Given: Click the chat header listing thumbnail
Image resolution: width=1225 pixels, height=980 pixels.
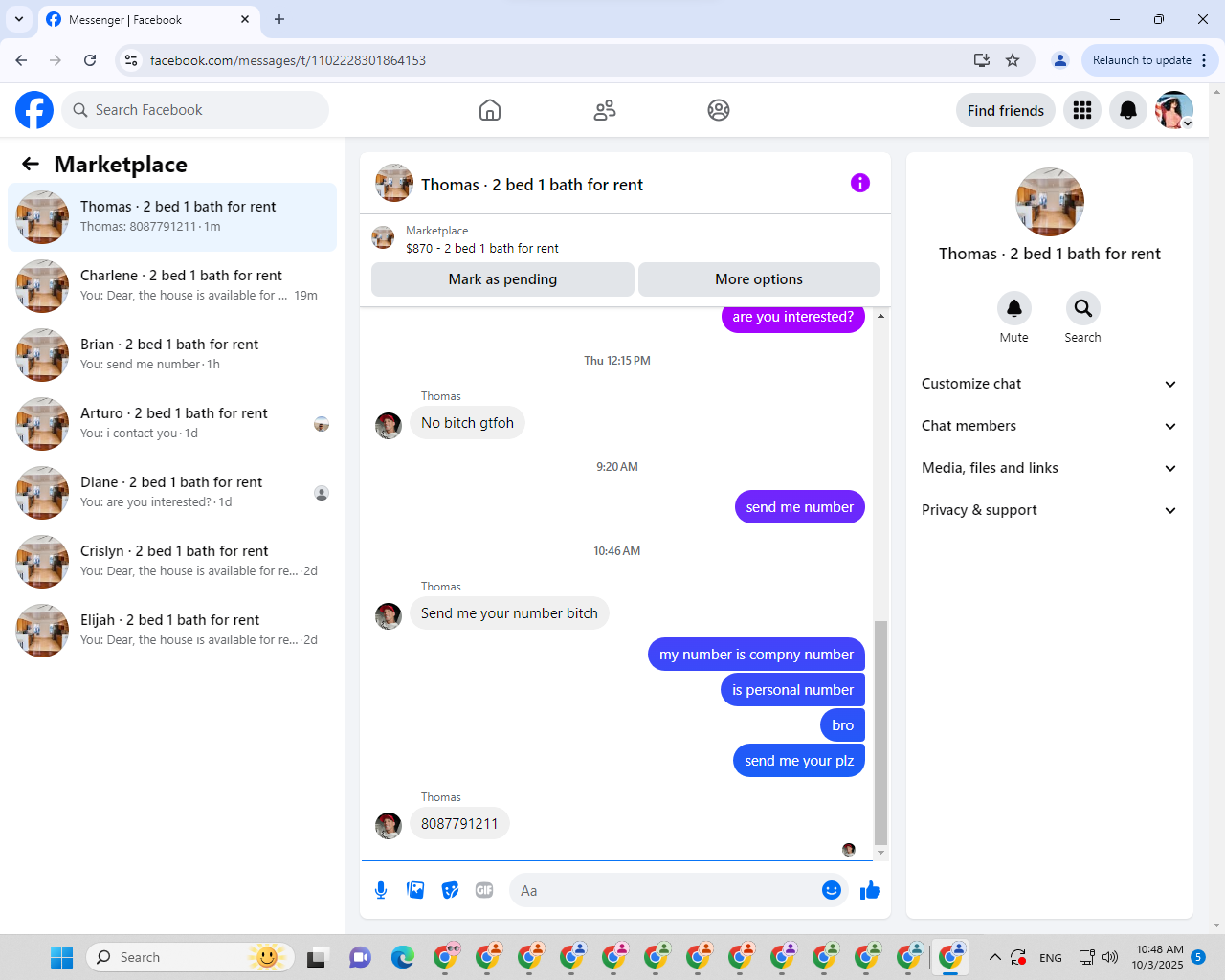Looking at the screenshot, I should pos(394,183).
